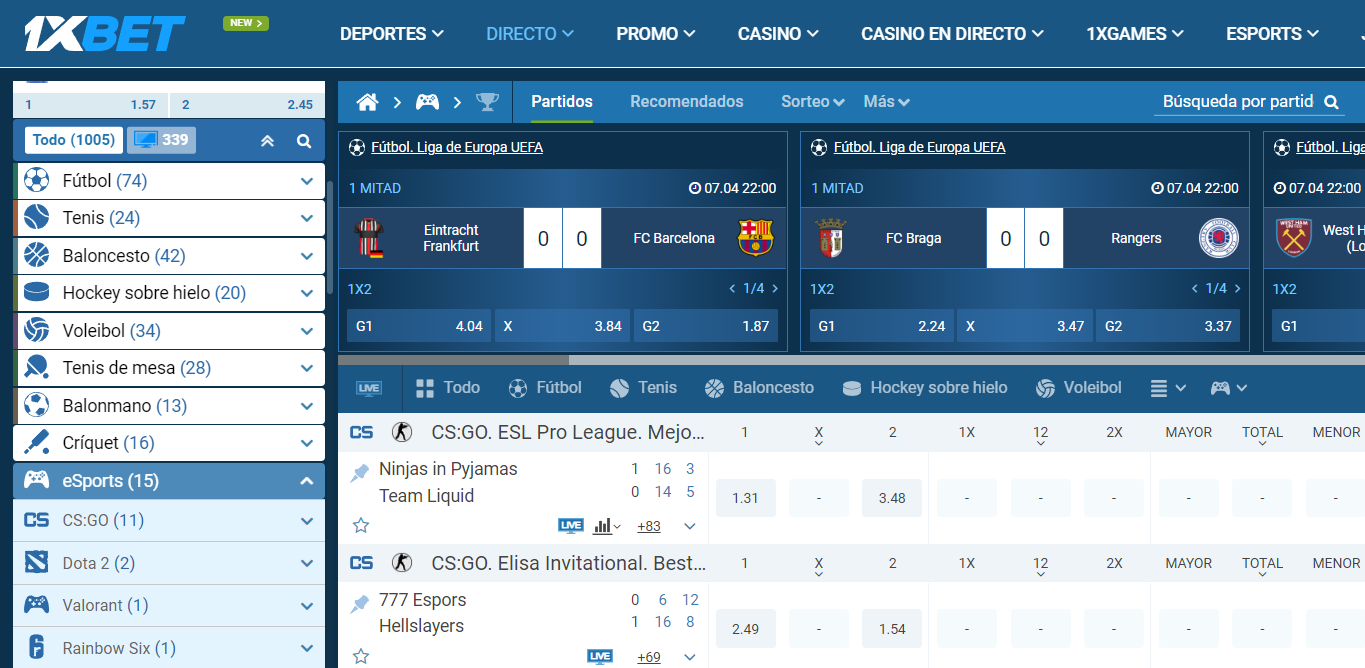The height and width of the screenshot is (668, 1365).
Task: Show 339 live streaming events
Action: point(161,140)
